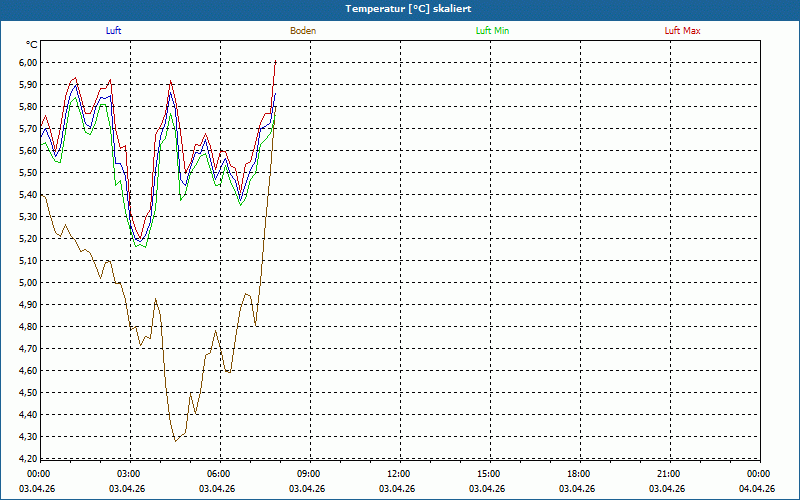The width and height of the screenshot is (800, 500).
Task: Click the 15:00 x-axis label
Action: coord(489,474)
